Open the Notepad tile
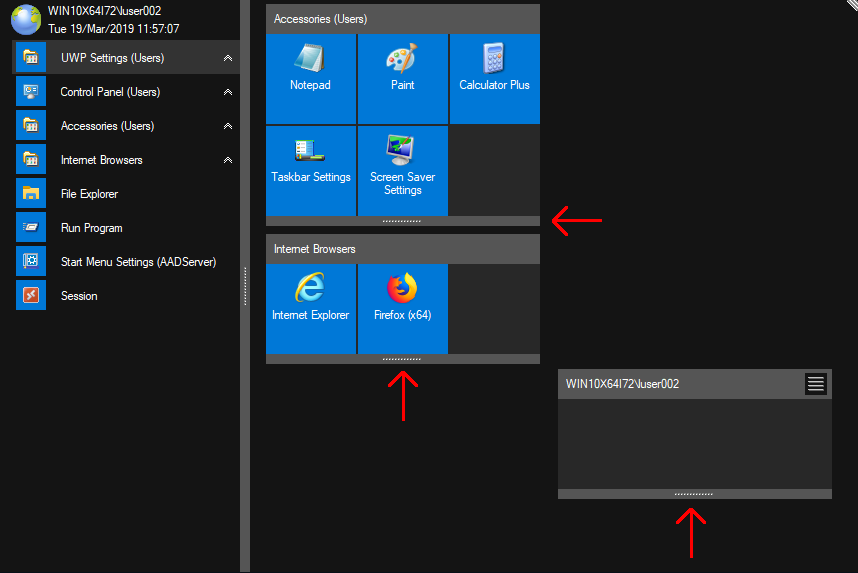The height and width of the screenshot is (573, 858). (310, 78)
